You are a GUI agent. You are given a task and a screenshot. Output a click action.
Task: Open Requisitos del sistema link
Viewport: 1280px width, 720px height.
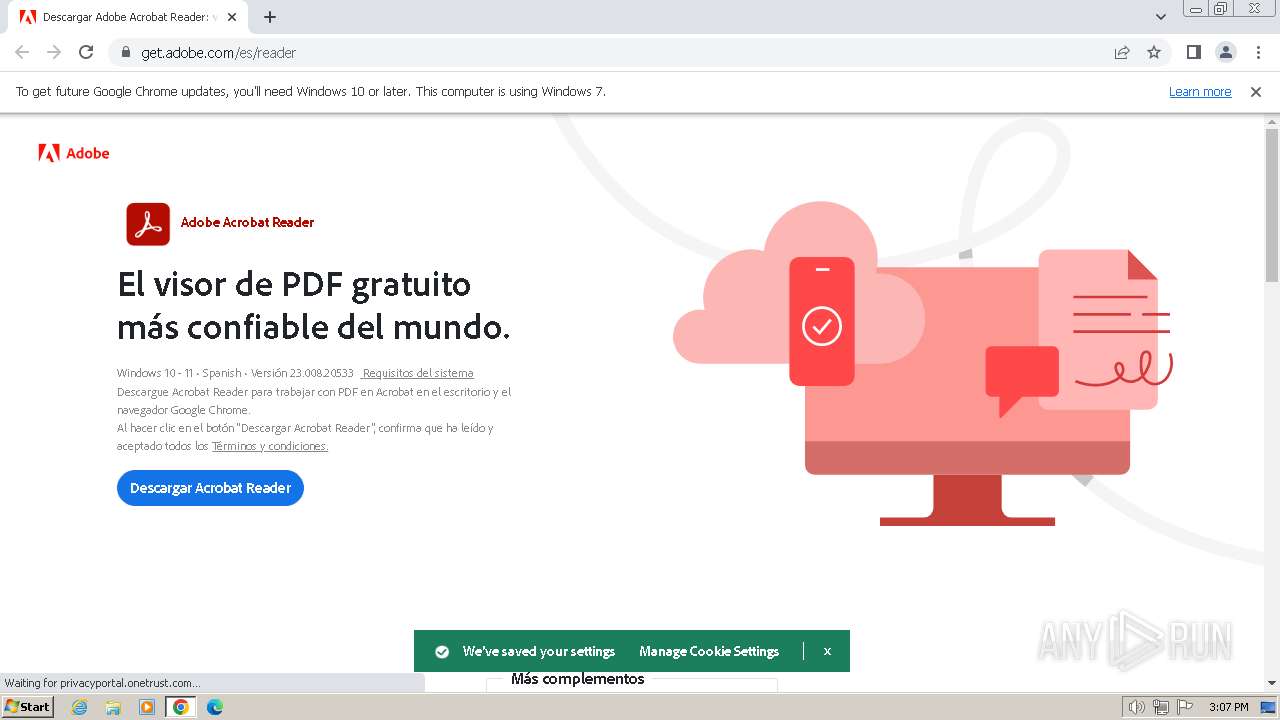point(417,373)
